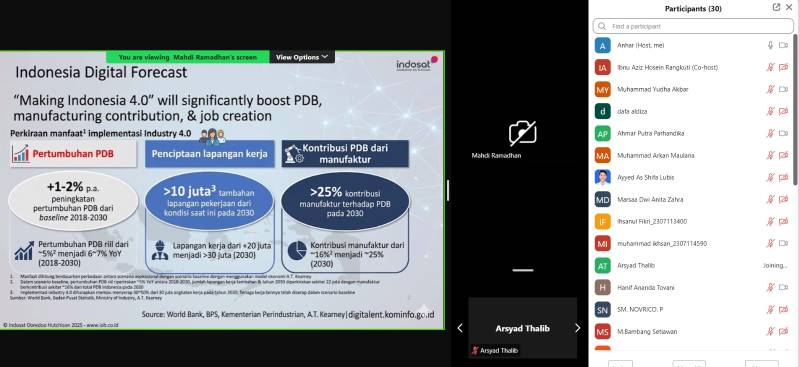Click muhammad ikhsan_2307114590's camera icon
This screenshot has height=367, width=800.
click(x=783, y=243)
